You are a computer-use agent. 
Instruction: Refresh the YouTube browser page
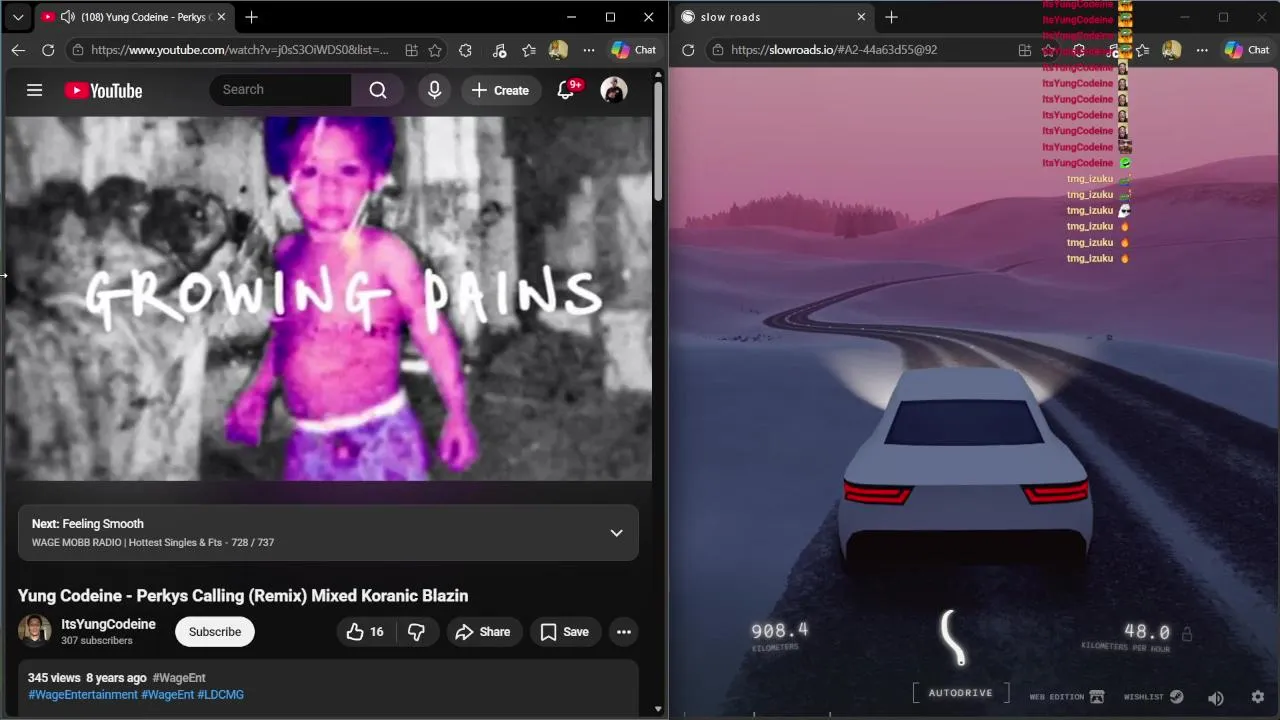[x=48, y=50]
